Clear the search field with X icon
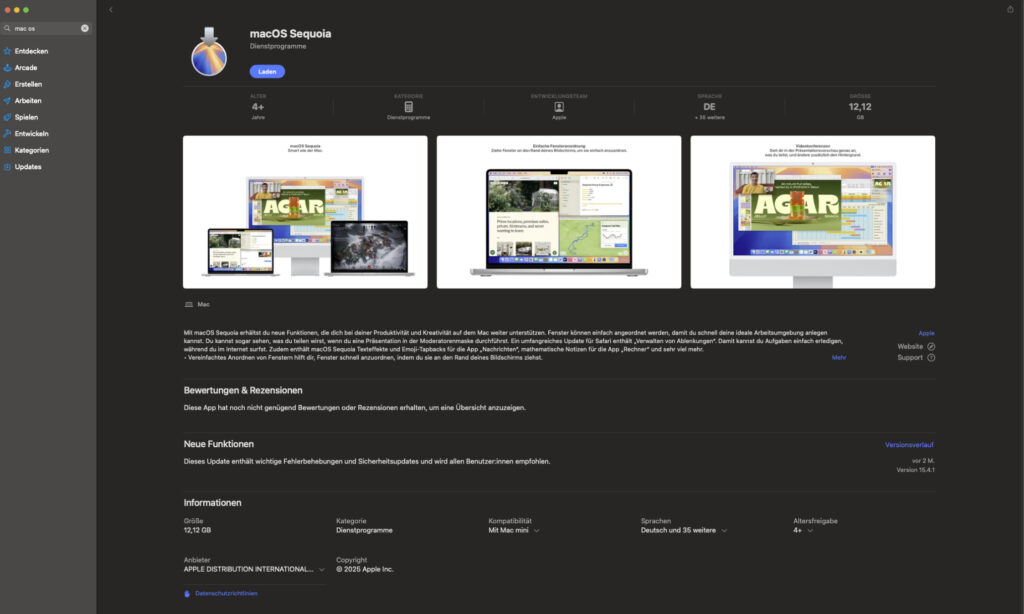Image resolution: width=1024 pixels, height=614 pixels. 85,28
